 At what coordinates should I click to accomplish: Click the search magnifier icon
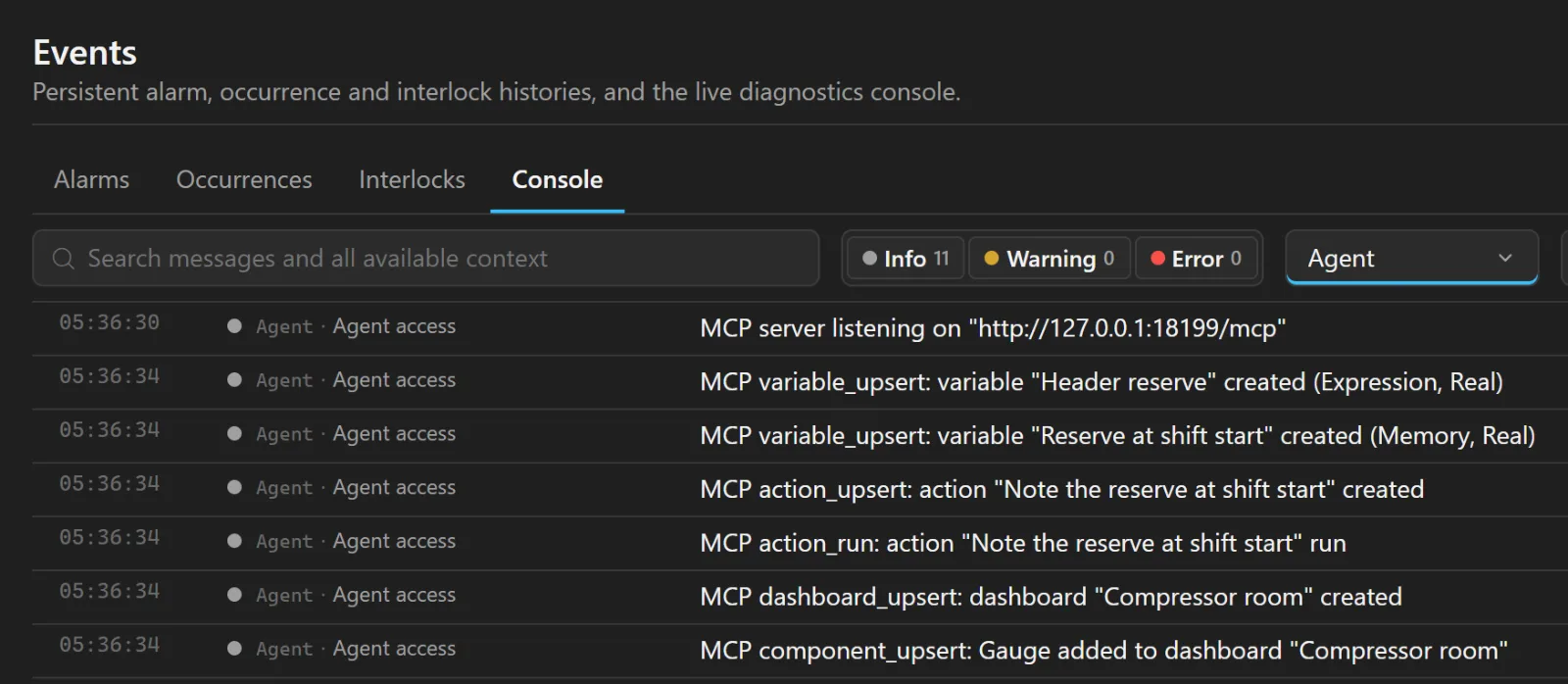coord(64,258)
